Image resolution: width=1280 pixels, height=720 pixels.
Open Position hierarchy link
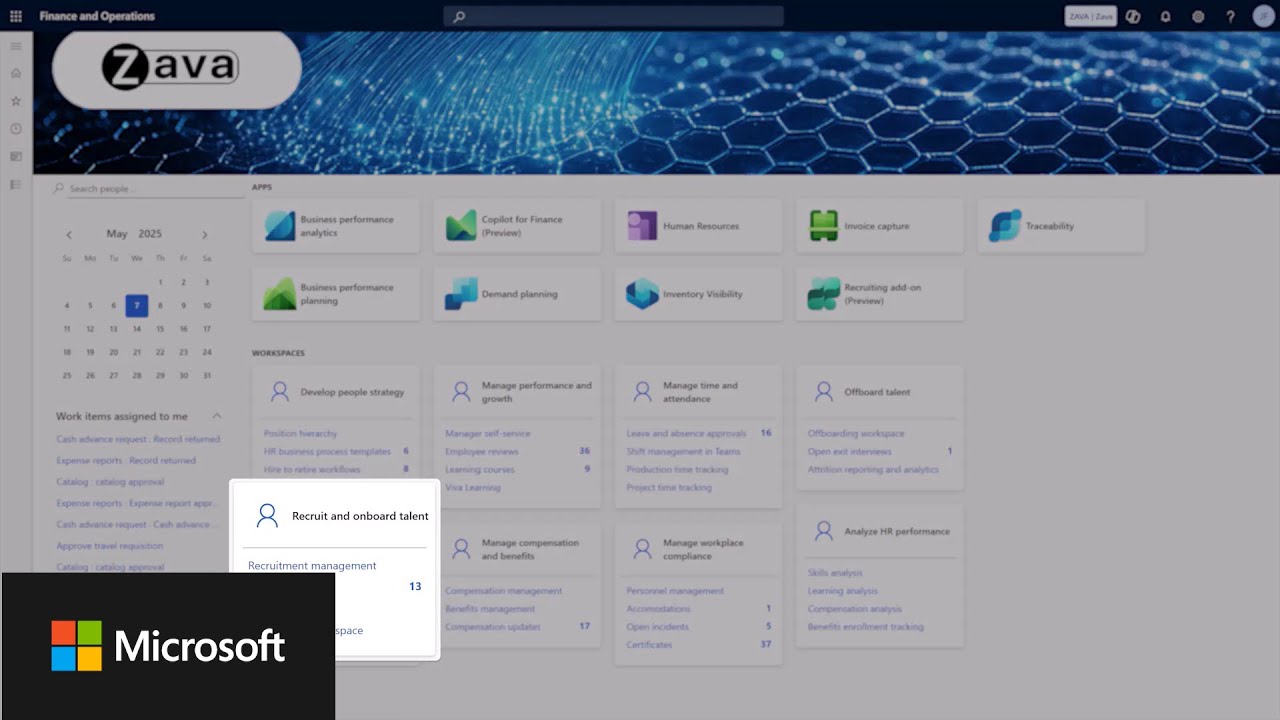pyautogui.click(x=300, y=434)
